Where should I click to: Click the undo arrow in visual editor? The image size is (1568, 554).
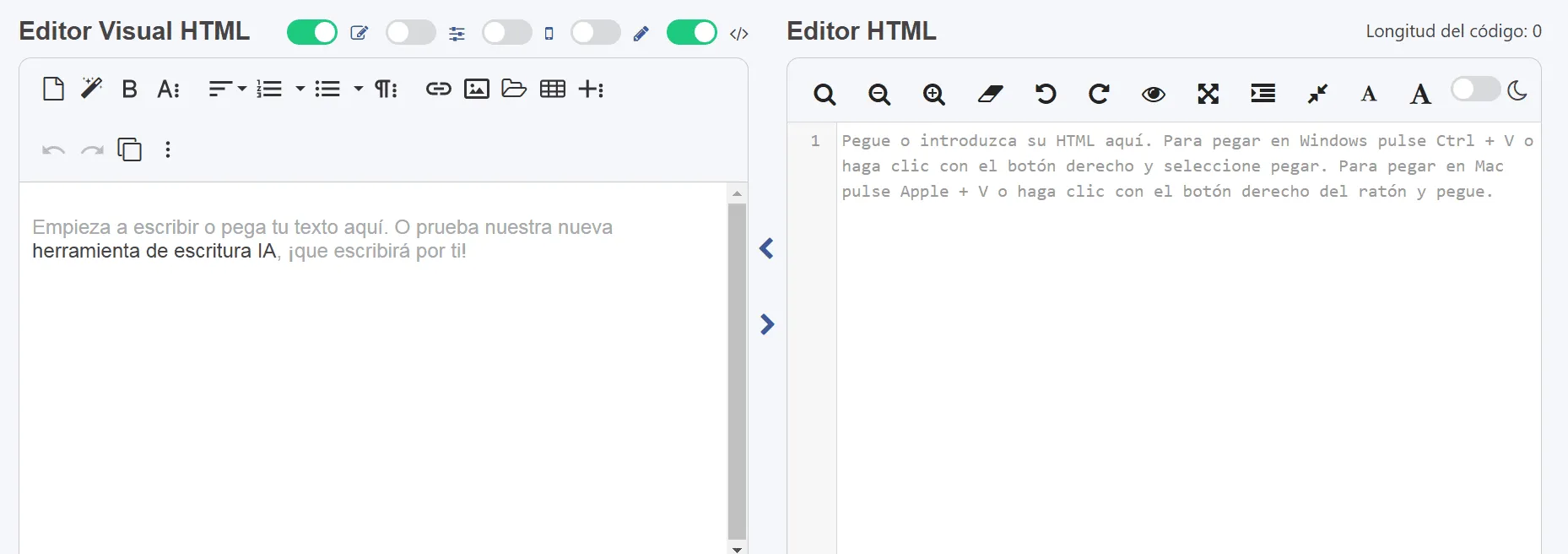pos(54,150)
